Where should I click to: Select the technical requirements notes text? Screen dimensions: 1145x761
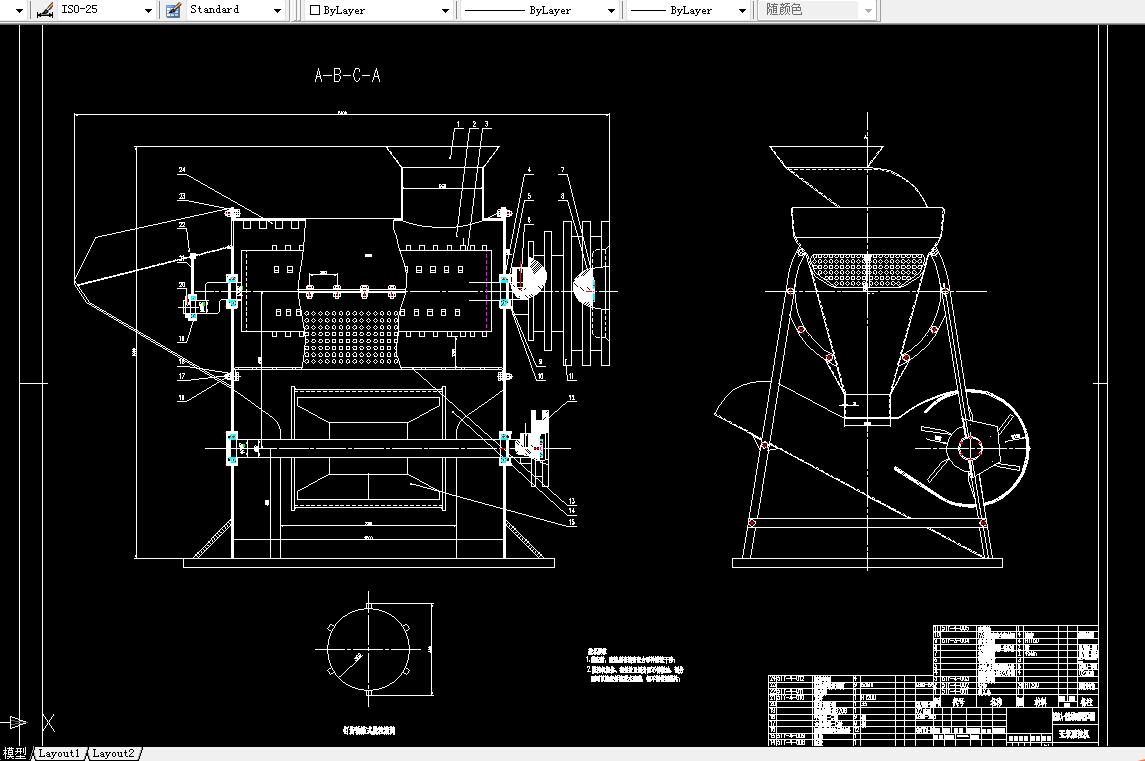tap(635, 665)
